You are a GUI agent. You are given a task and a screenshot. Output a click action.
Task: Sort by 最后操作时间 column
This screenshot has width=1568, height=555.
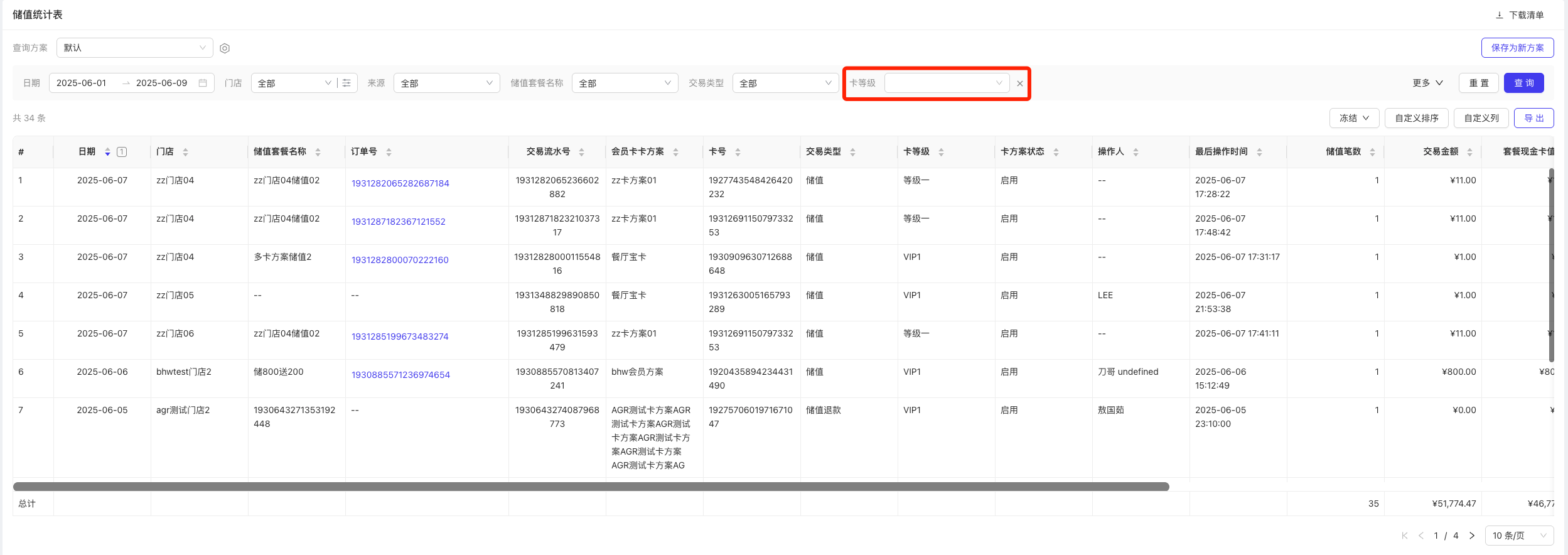coord(1259,152)
